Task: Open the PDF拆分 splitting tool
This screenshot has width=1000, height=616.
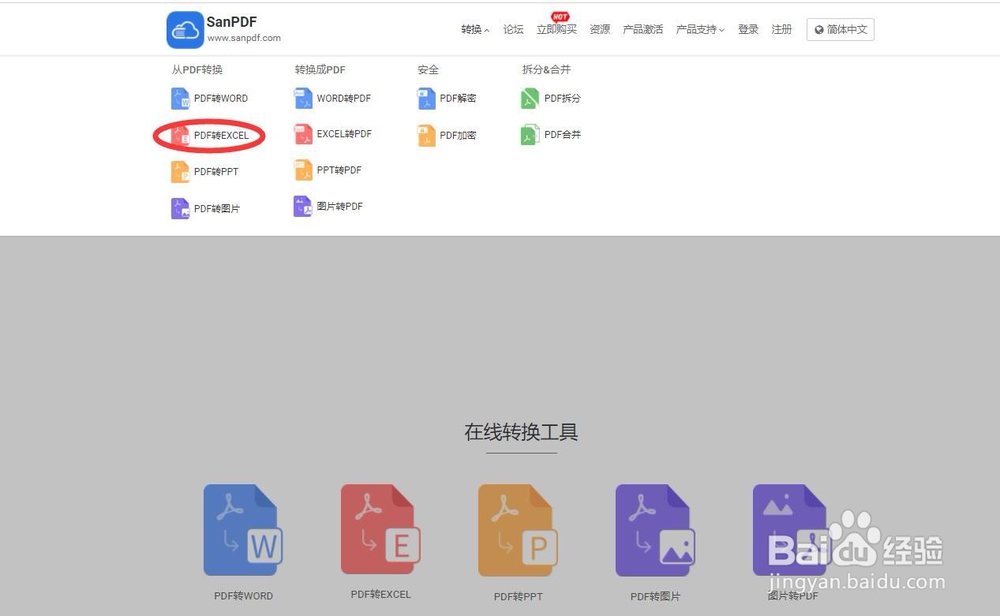Action: pos(563,98)
